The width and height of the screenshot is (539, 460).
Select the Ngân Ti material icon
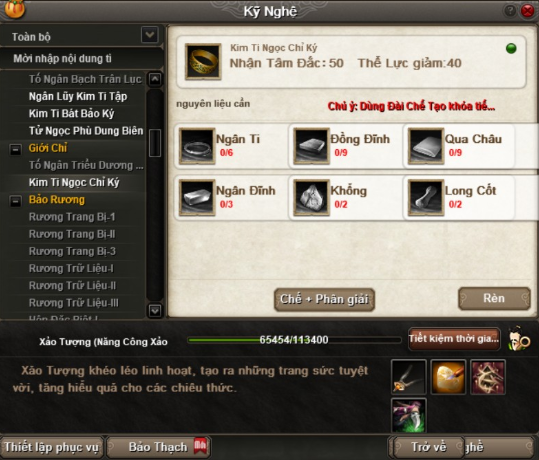pyautogui.click(x=197, y=146)
